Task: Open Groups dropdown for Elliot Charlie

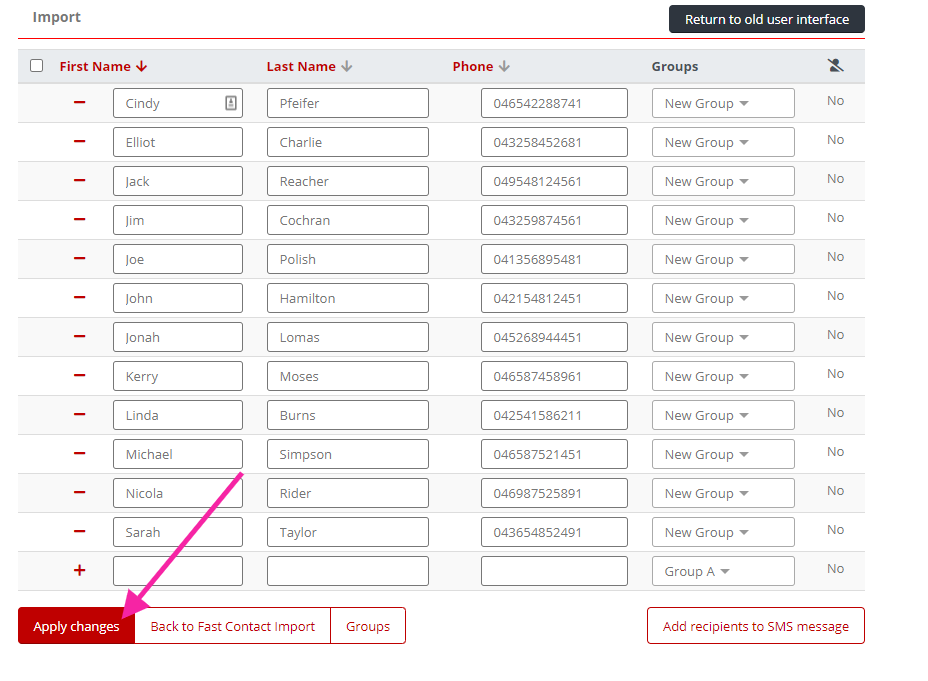Action: [723, 143]
